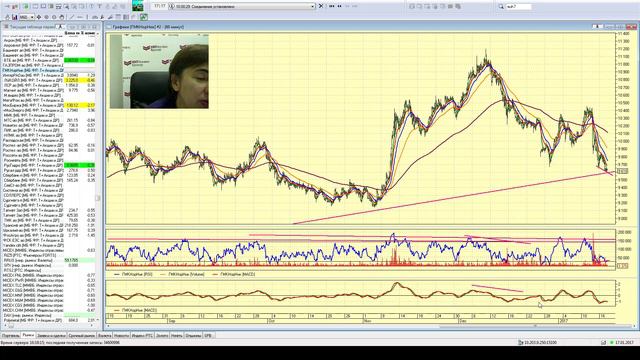Select the crosshair cursor tool

click(39, 17)
